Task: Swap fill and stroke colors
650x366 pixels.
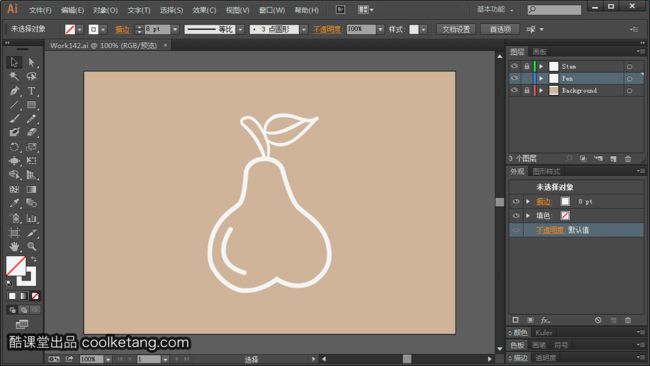Action: point(34,259)
